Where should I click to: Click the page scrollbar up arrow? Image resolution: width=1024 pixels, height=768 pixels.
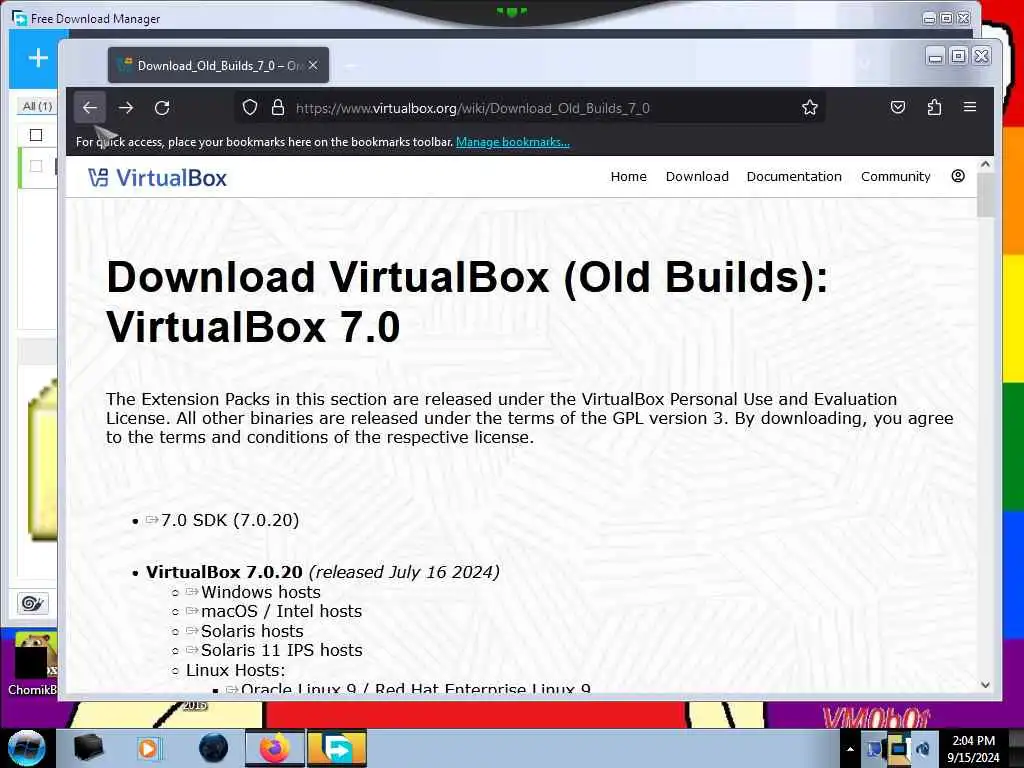click(x=985, y=165)
